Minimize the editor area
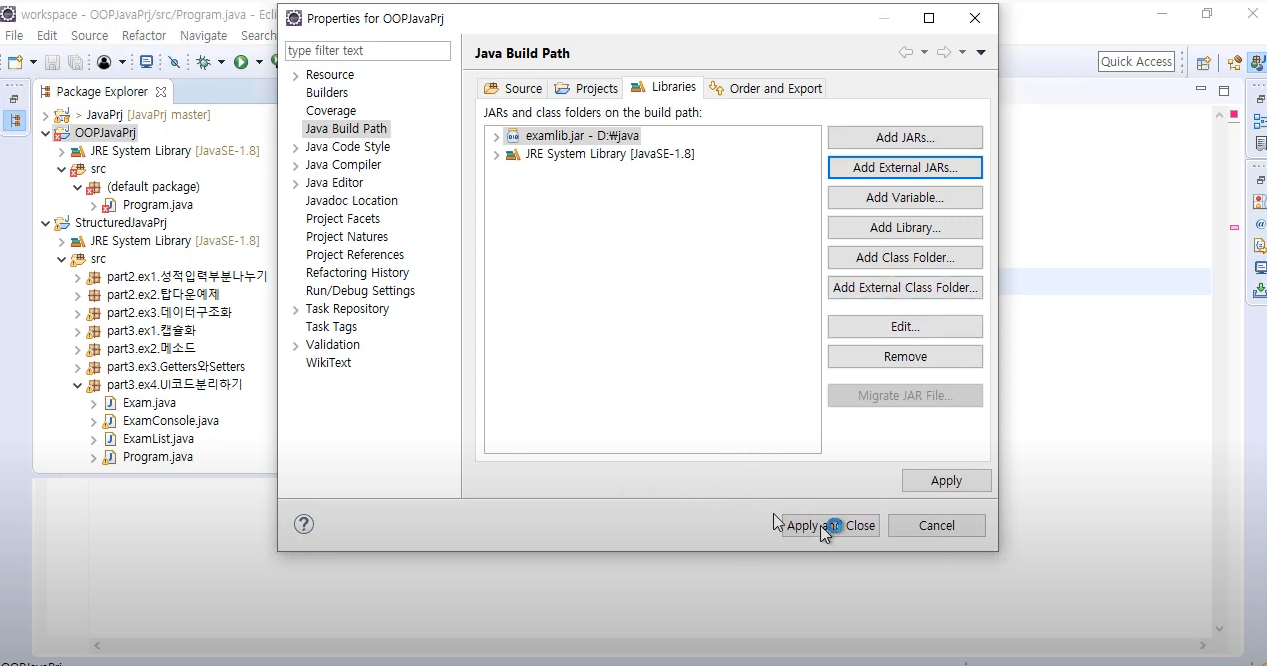 (1201, 89)
